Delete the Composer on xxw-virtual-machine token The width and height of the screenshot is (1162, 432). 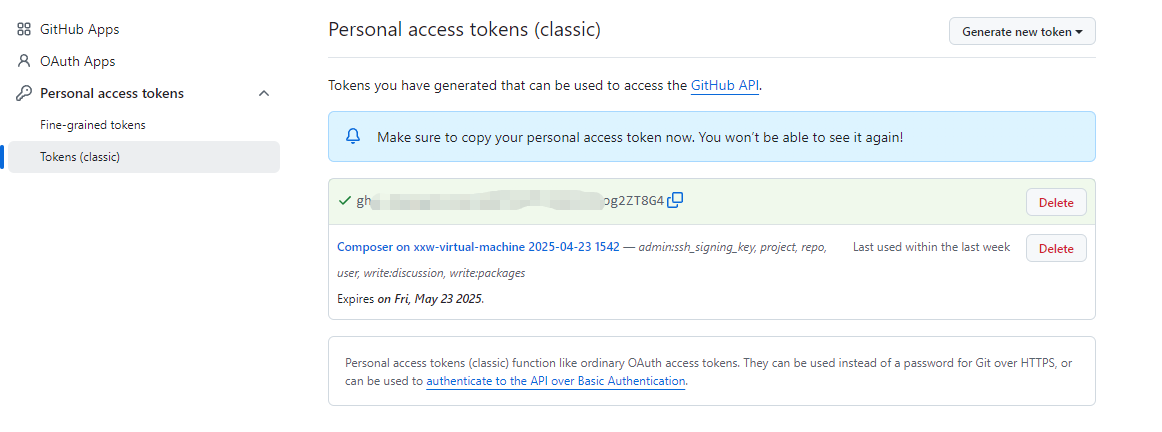[x=1056, y=248]
